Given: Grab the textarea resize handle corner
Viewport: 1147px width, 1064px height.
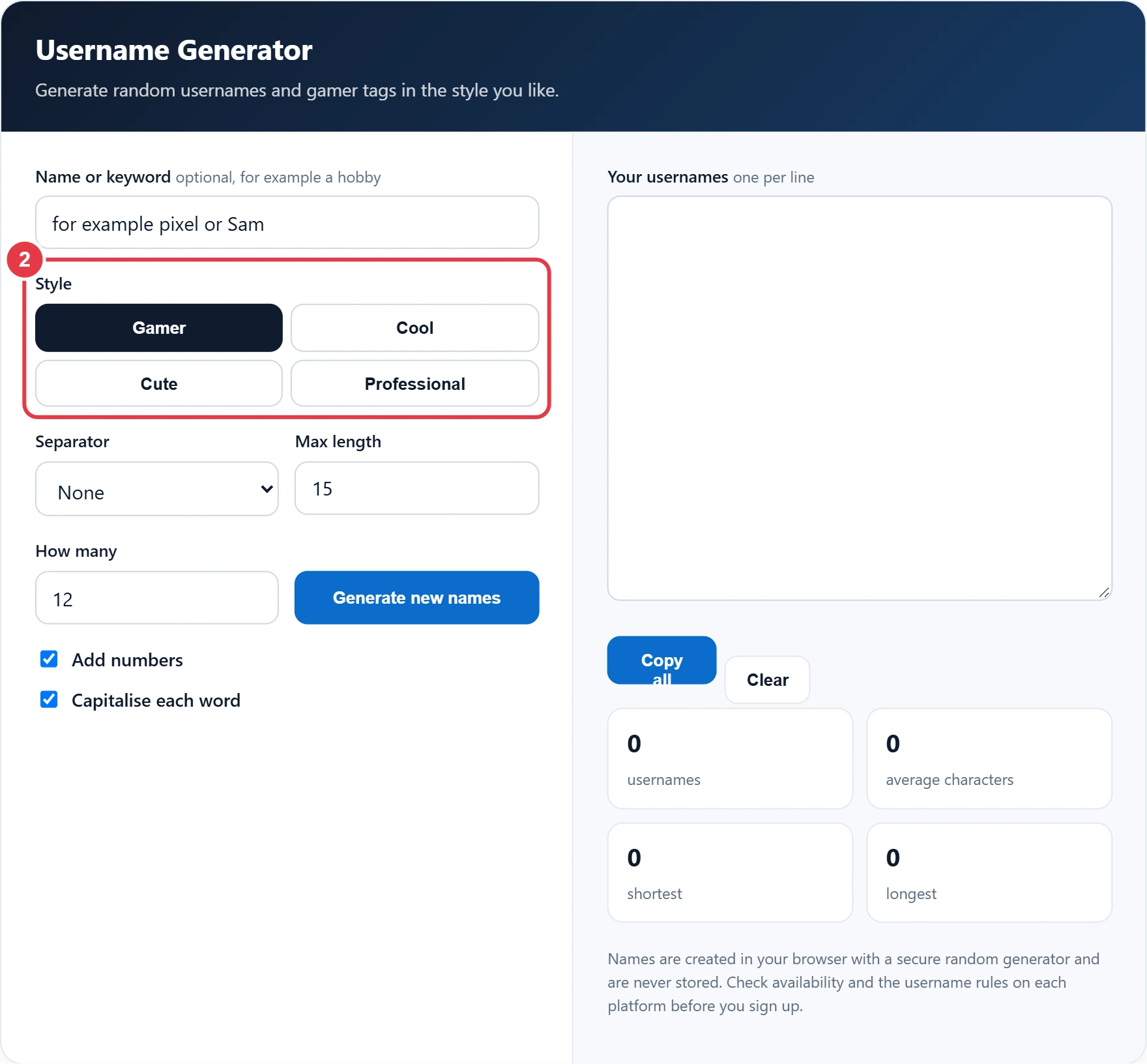Looking at the screenshot, I should click(x=1104, y=593).
